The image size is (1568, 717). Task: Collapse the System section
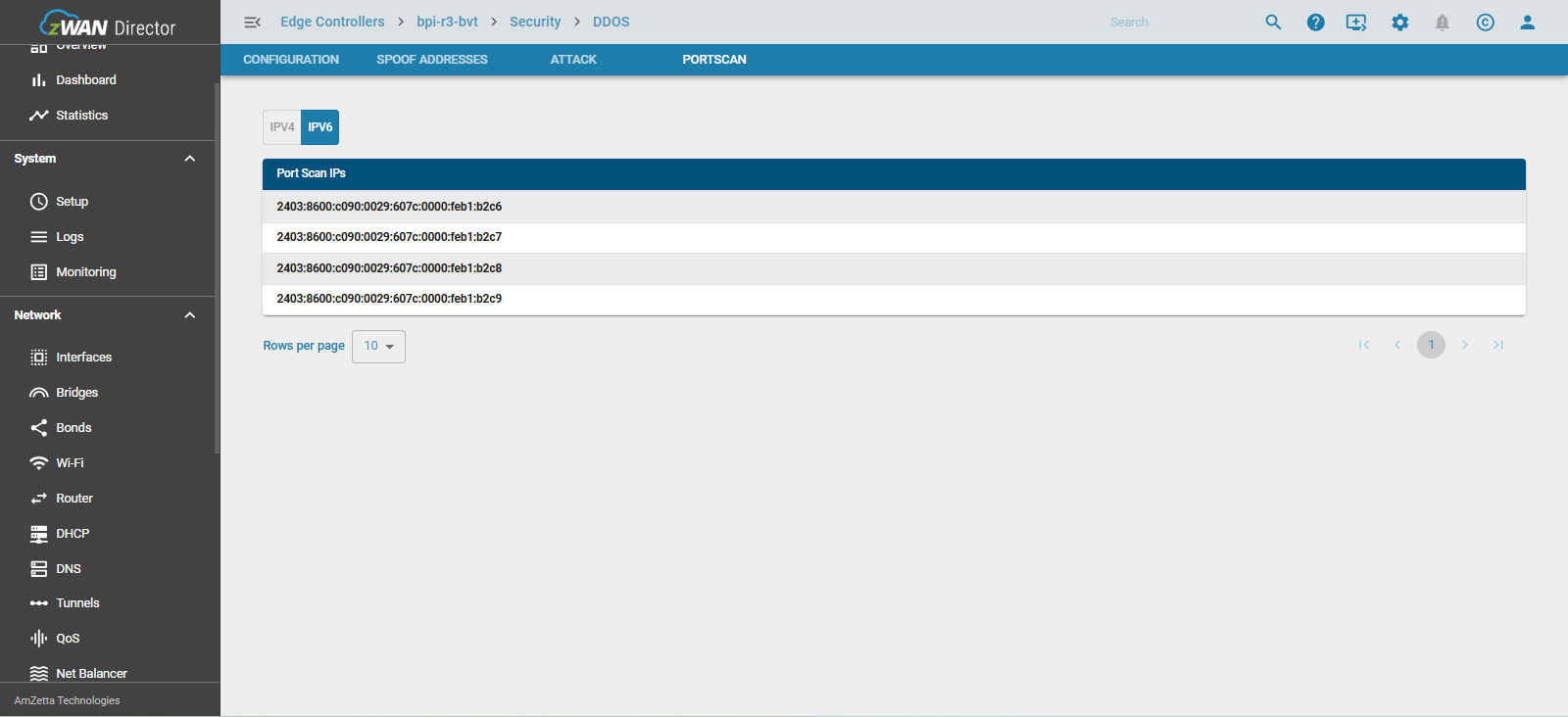tap(190, 159)
